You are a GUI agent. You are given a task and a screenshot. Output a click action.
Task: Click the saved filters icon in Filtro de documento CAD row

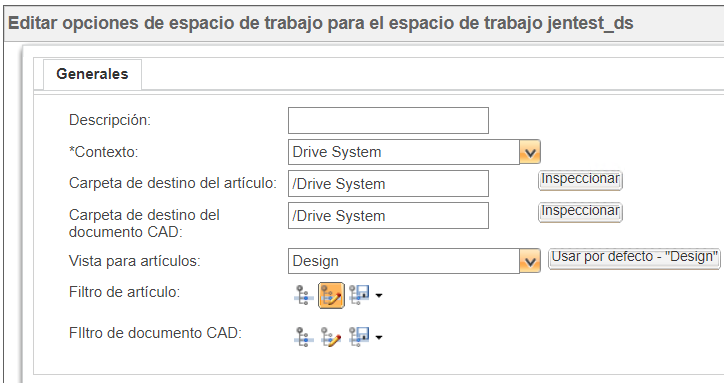point(359,336)
